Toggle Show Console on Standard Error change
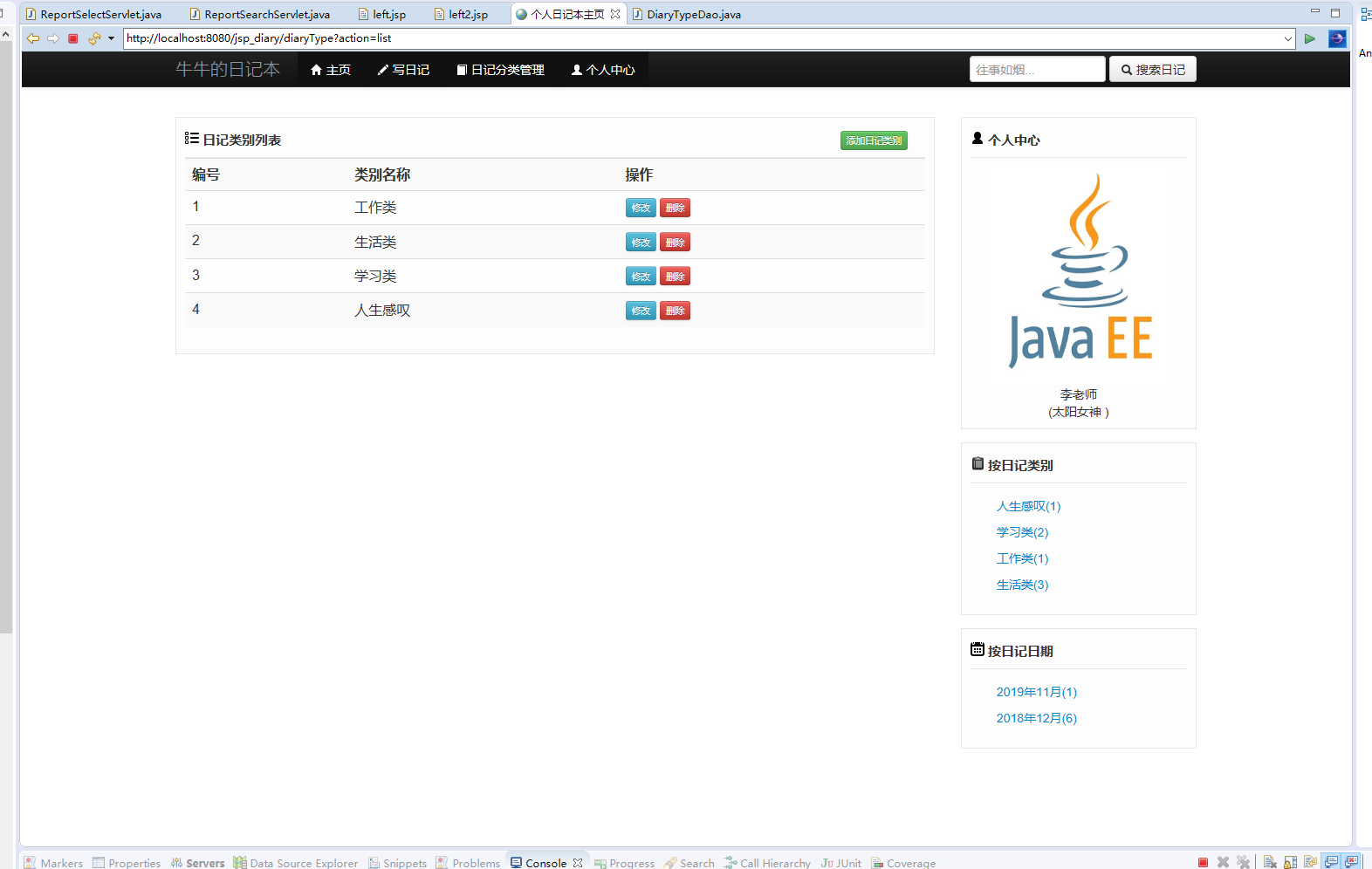 (x=1351, y=862)
